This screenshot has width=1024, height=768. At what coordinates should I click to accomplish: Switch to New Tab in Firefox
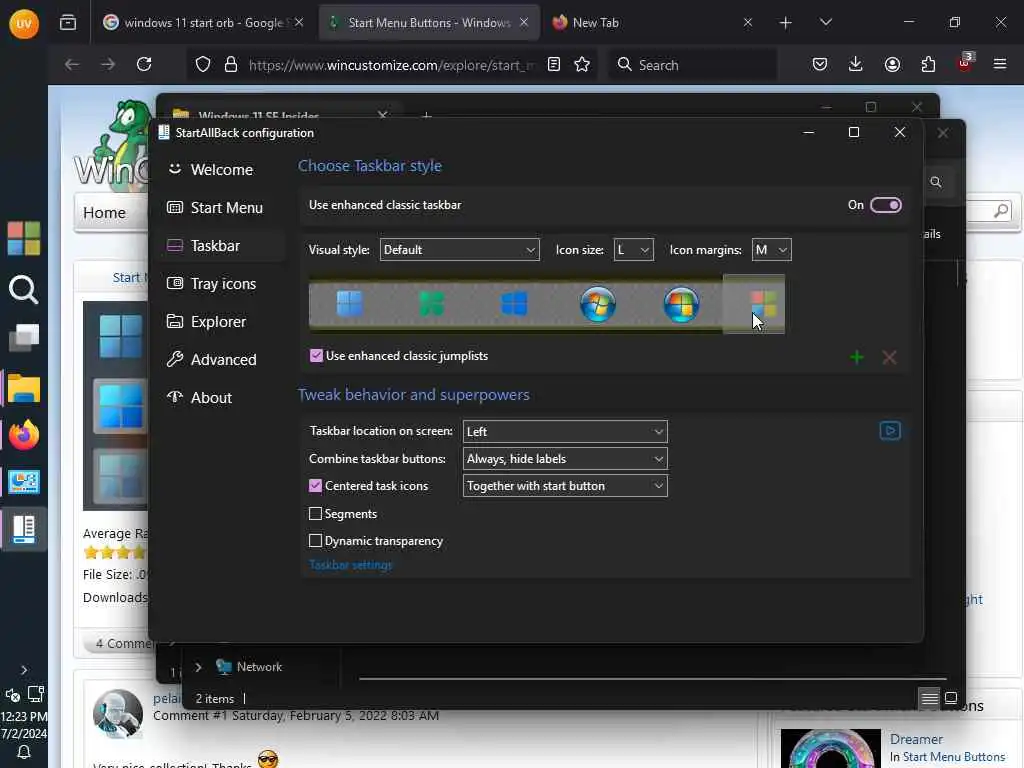tap(596, 22)
